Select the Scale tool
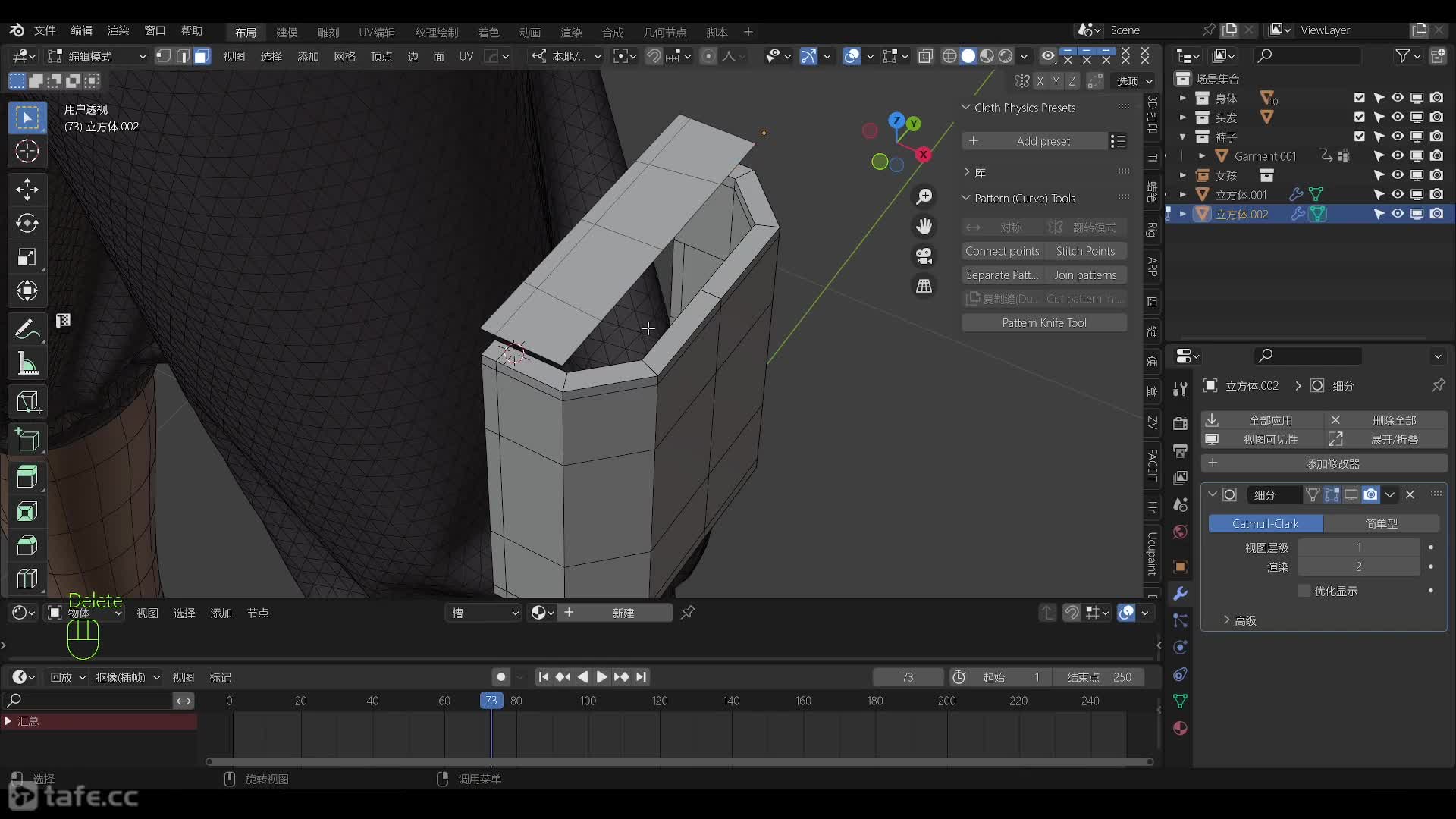Viewport: 1456px width, 819px height. click(x=27, y=257)
